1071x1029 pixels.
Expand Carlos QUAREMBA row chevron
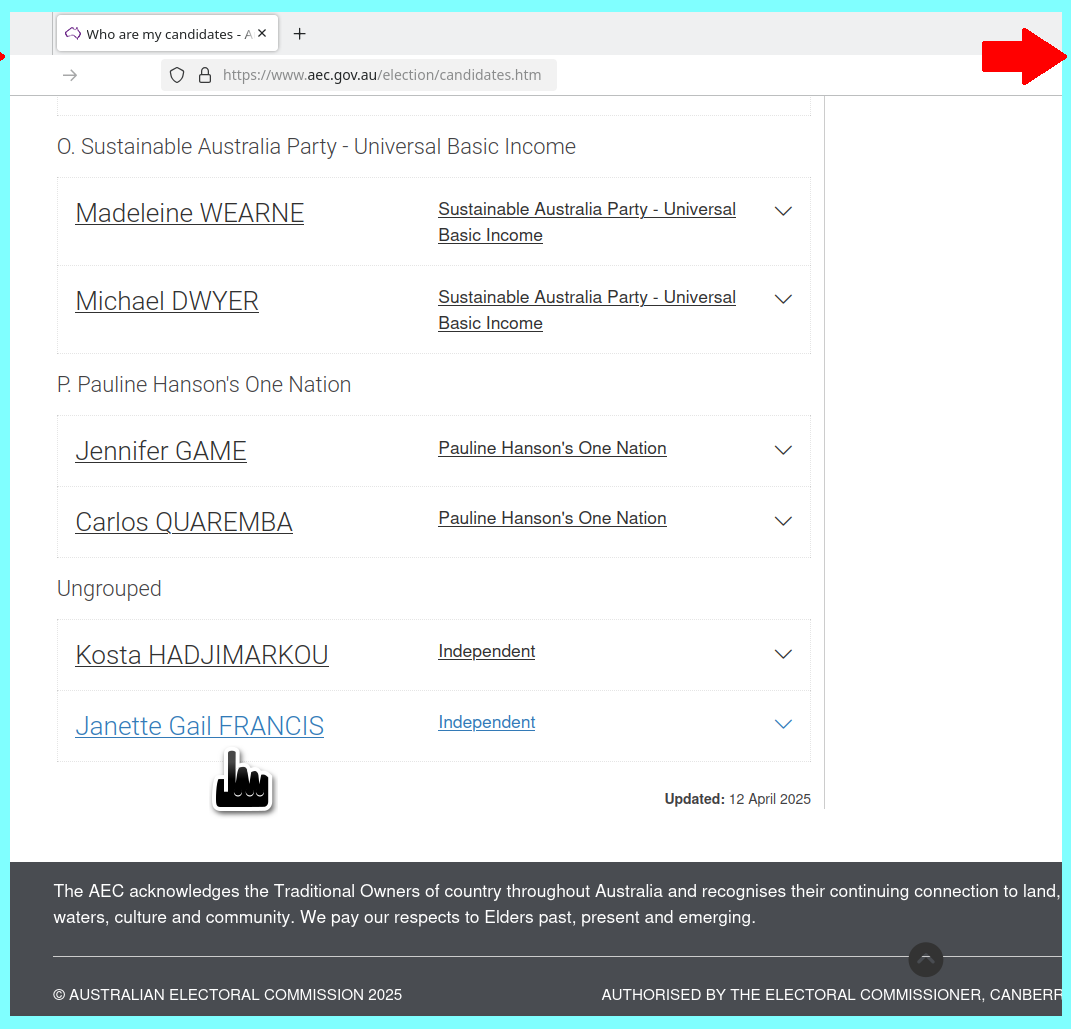click(x=783, y=521)
